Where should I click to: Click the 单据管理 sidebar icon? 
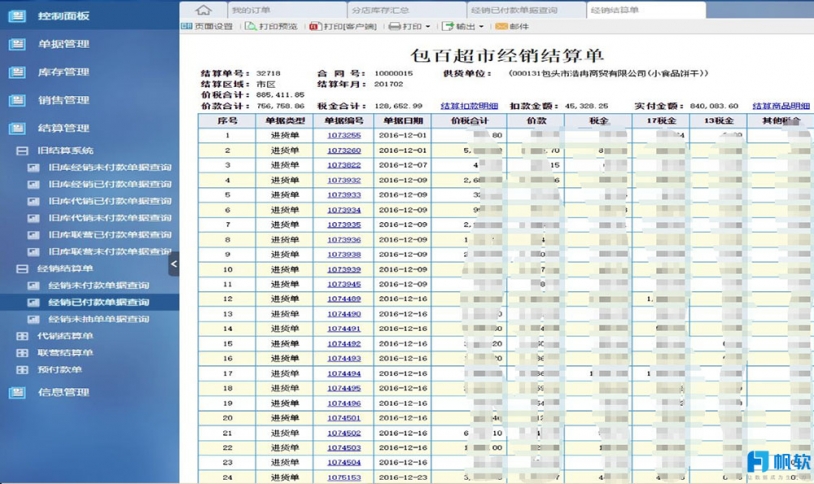(x=17, y=44)
